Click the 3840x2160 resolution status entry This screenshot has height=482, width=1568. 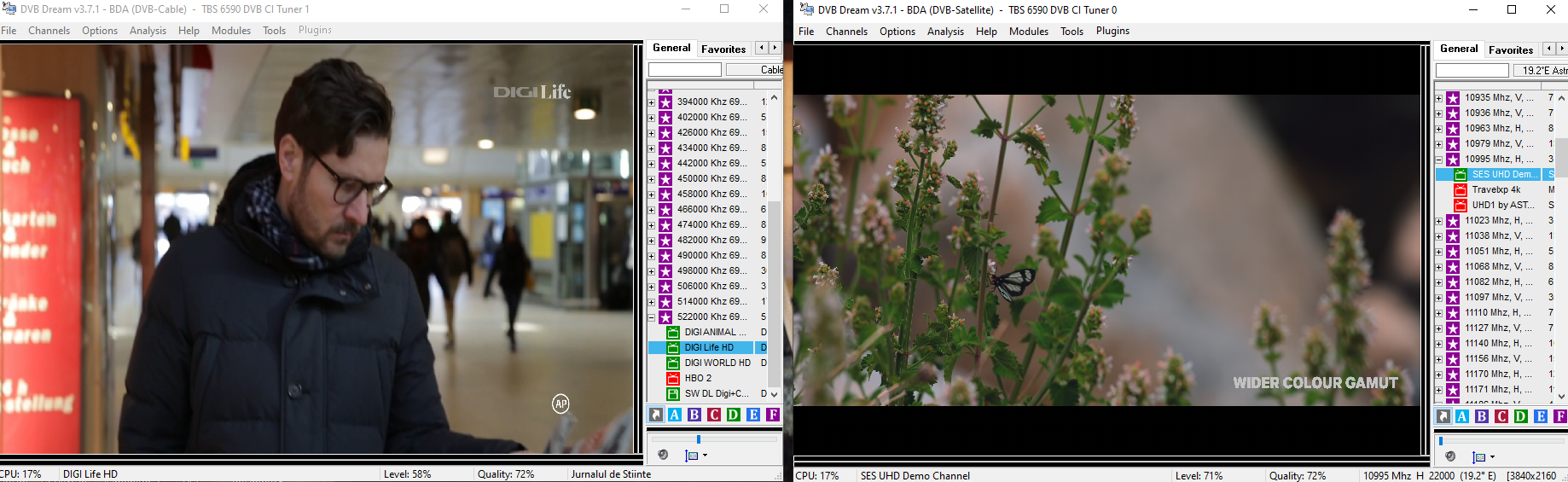[1532, 476]
